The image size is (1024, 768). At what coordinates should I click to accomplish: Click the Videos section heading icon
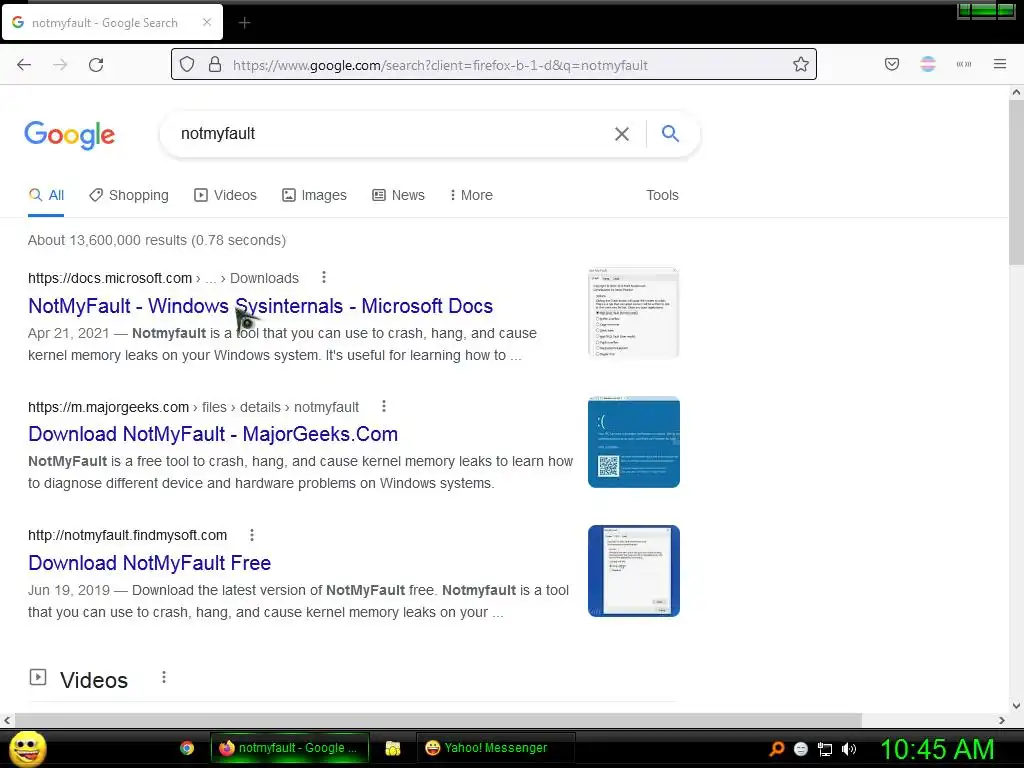(x=38, y=677)
